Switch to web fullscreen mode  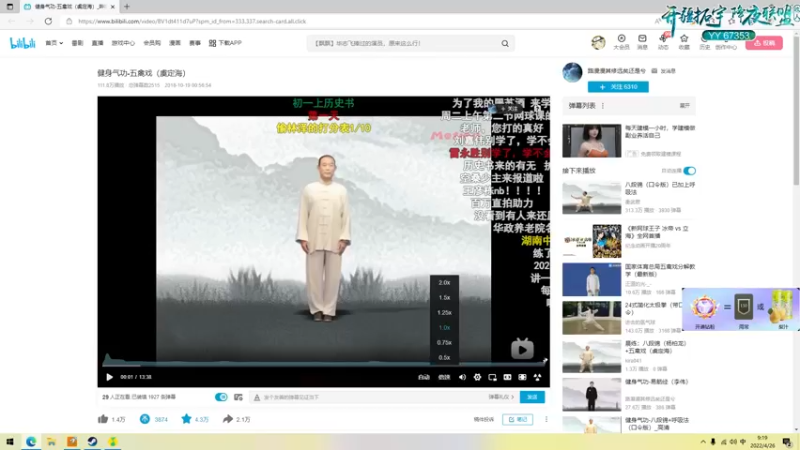click(522, 377)
